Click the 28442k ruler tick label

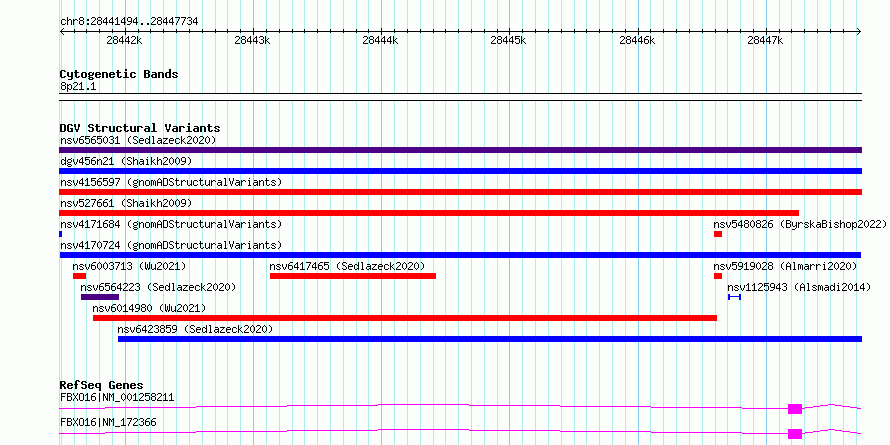click(x=124, y=41)
